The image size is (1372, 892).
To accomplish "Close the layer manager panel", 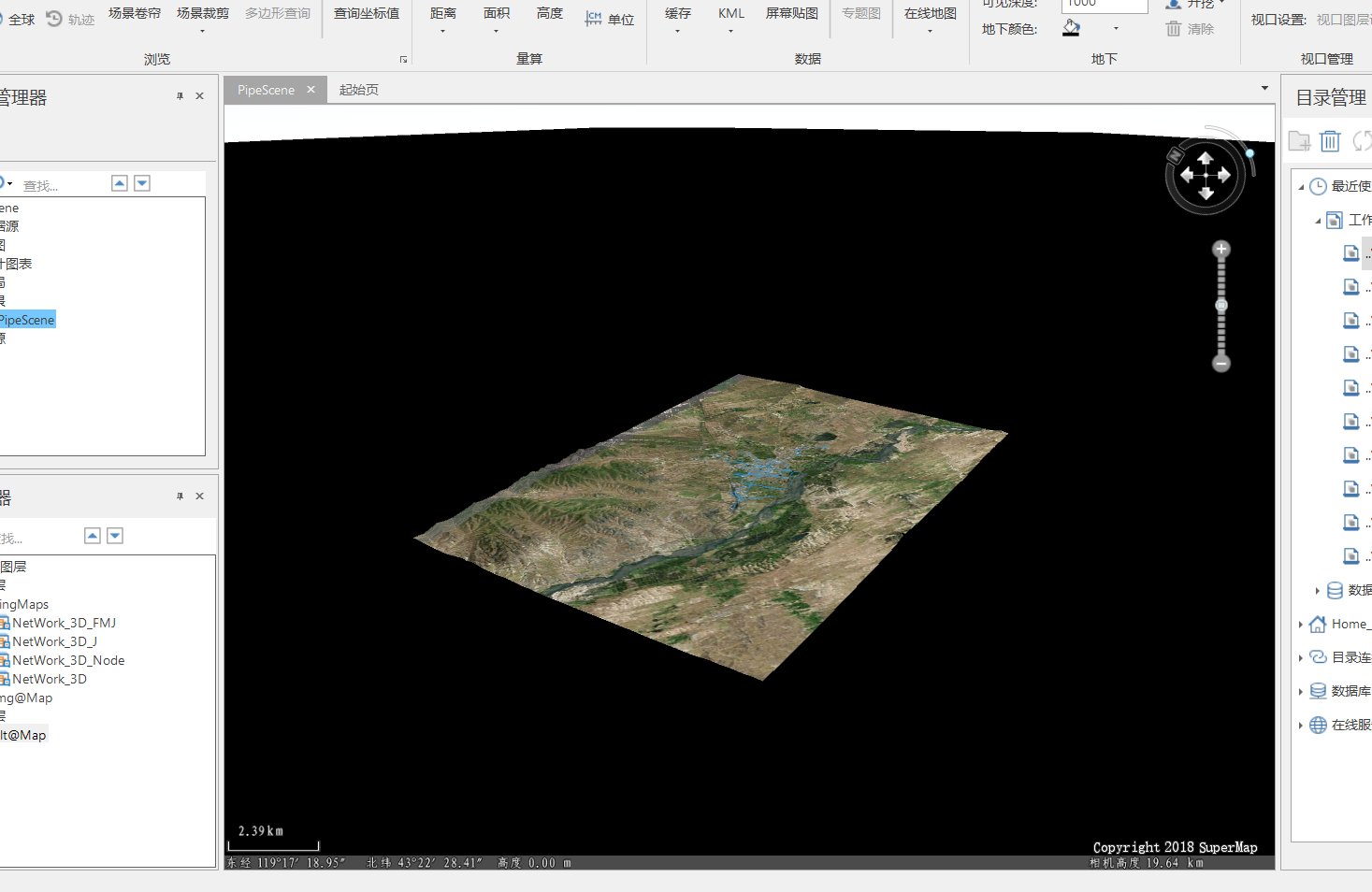I will pos(199,496).
